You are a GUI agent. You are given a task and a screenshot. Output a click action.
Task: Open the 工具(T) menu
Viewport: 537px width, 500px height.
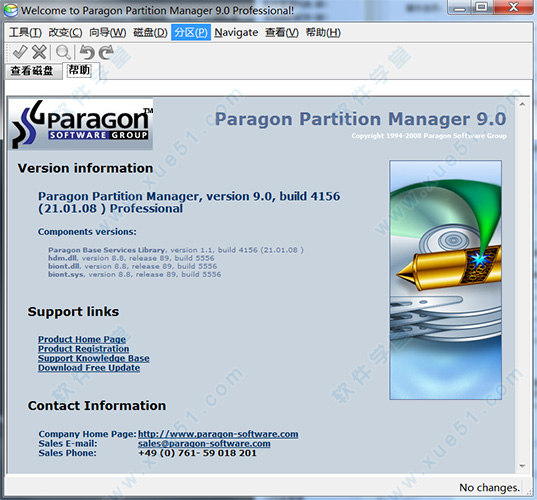pos(25,33)
